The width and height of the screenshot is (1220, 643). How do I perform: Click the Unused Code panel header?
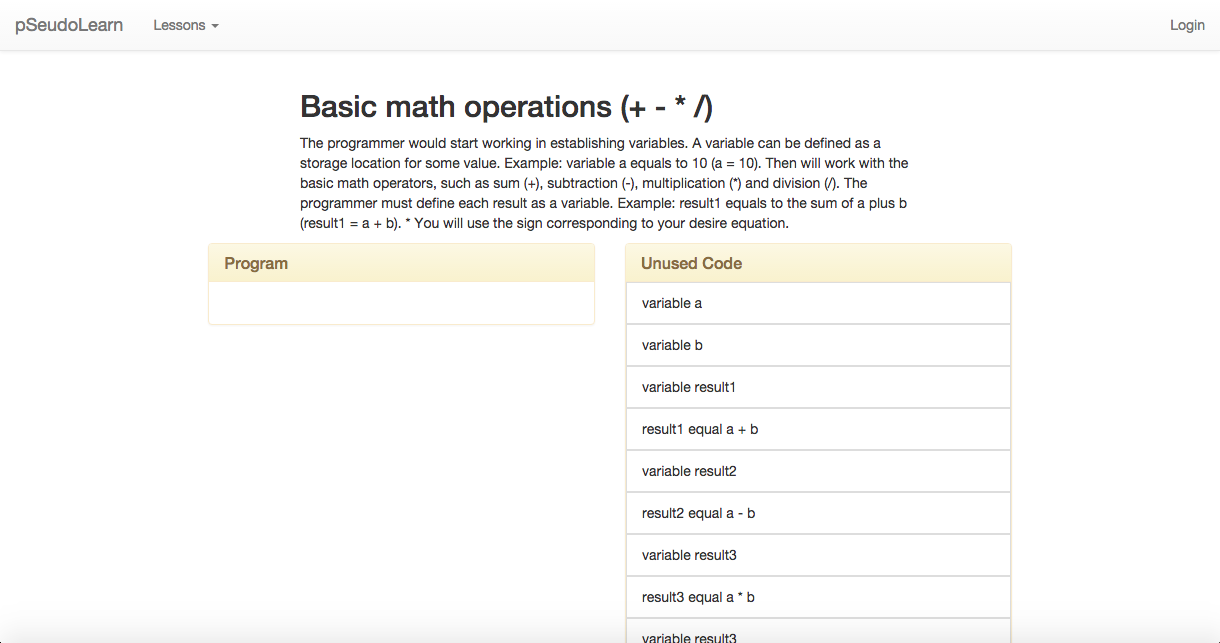(818, 263)
